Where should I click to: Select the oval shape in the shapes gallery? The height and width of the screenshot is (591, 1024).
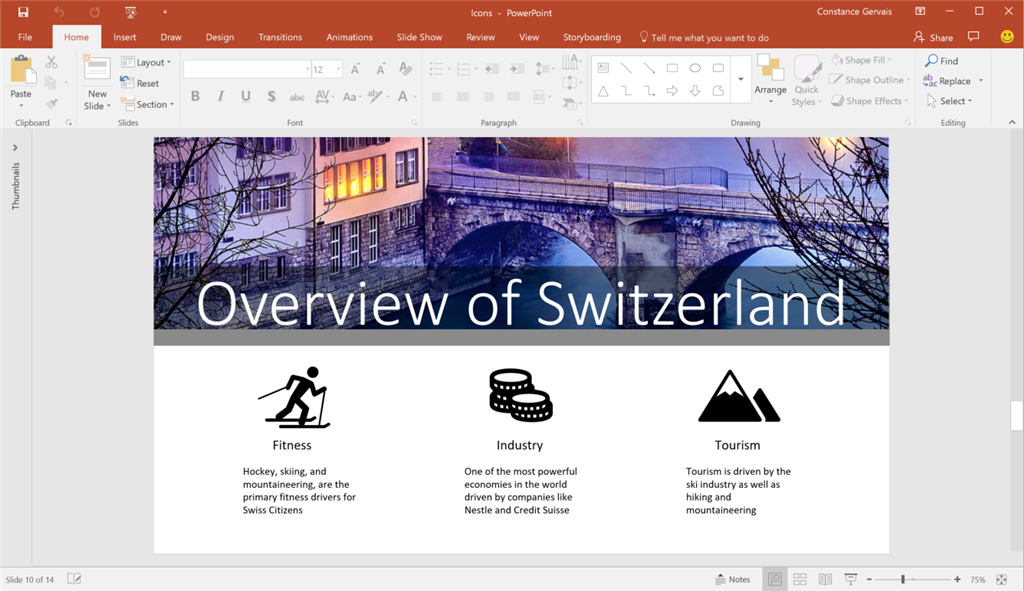(694, 68)
